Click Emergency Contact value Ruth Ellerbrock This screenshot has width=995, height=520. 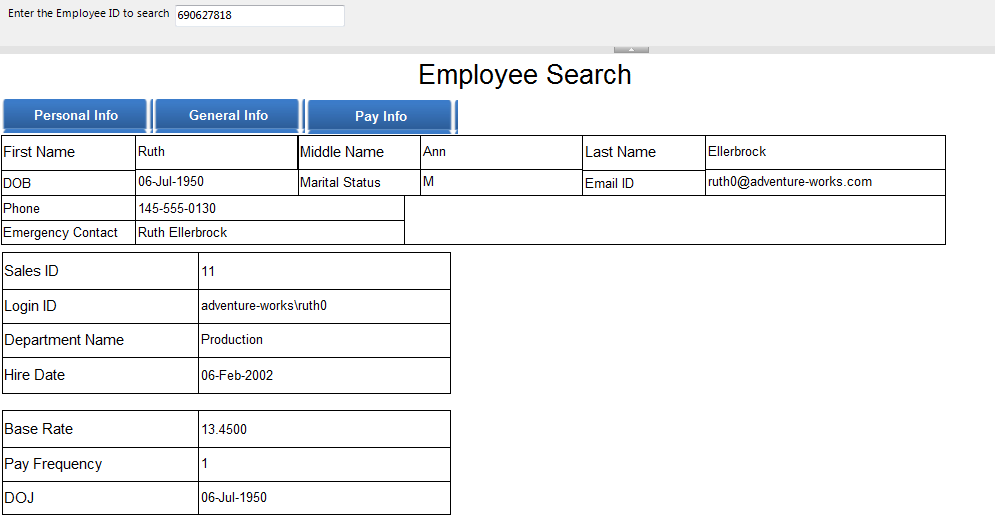click(x=182, y=232)
